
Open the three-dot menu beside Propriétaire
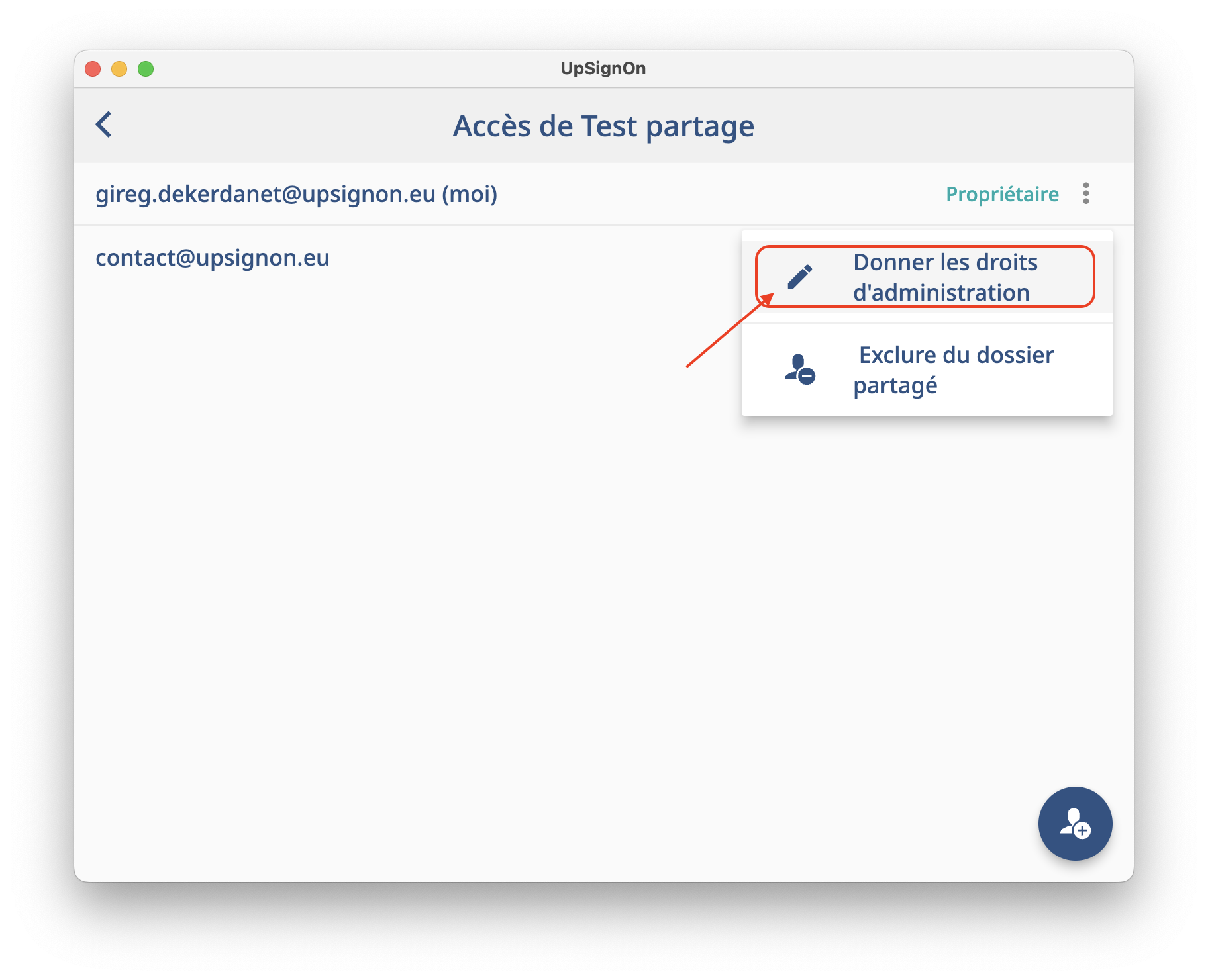pyautogui.click(x=1086, y=193)
